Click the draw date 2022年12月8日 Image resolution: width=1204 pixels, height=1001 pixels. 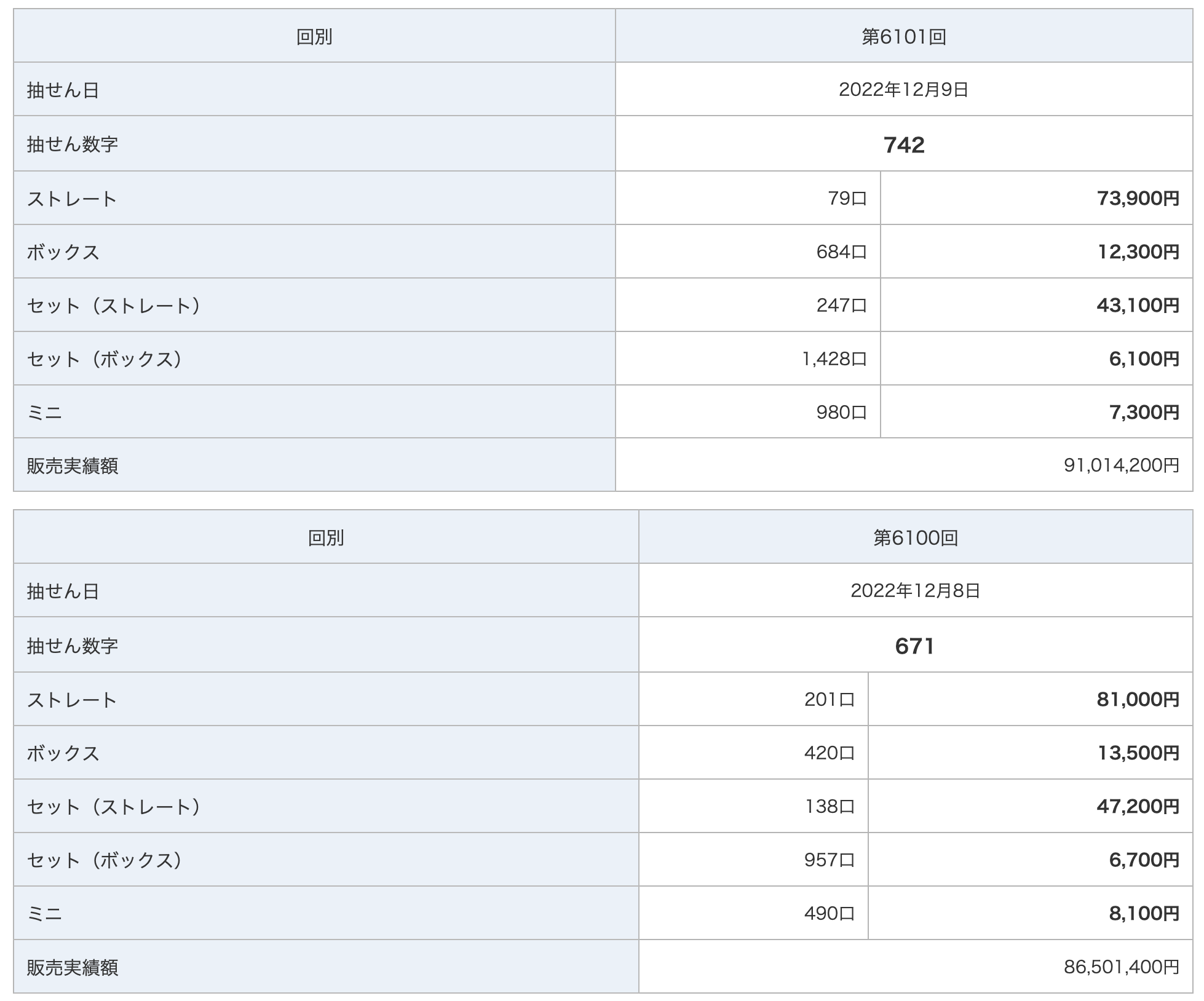coord(916,590)
